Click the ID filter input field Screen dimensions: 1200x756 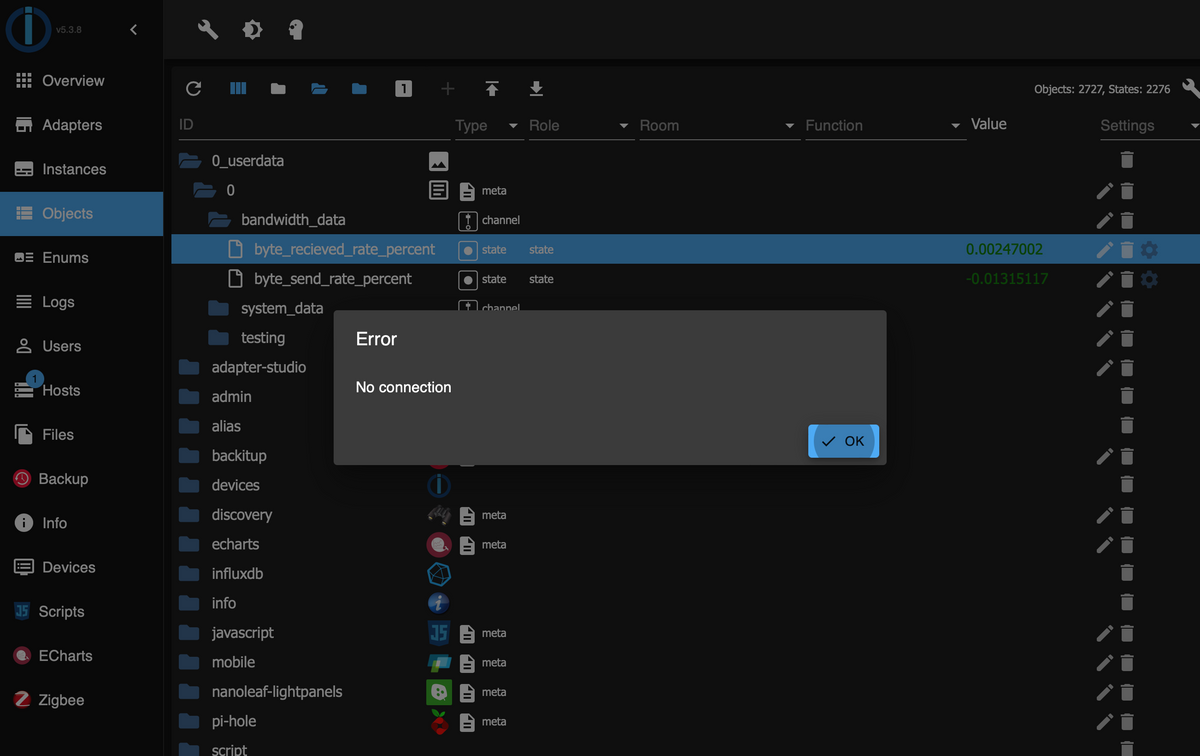pos(310,126)
